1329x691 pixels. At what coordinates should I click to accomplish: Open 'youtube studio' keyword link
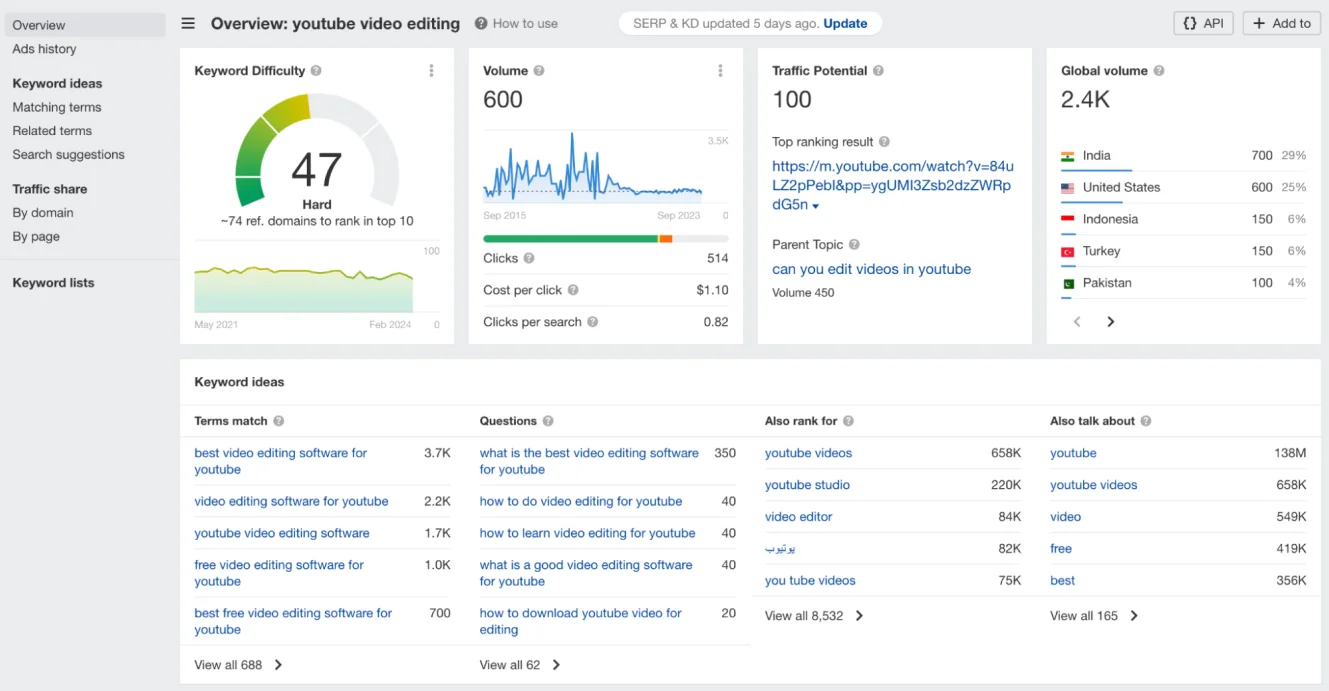pos(807,485)
